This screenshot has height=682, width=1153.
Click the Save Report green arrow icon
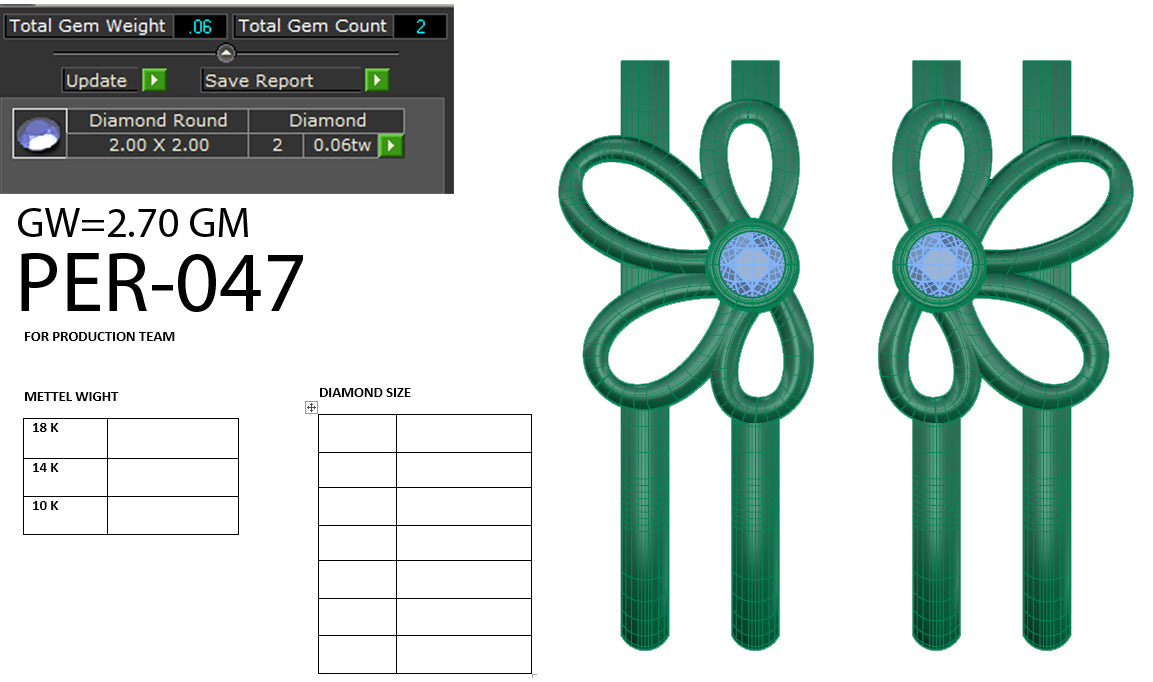[377, 80]
